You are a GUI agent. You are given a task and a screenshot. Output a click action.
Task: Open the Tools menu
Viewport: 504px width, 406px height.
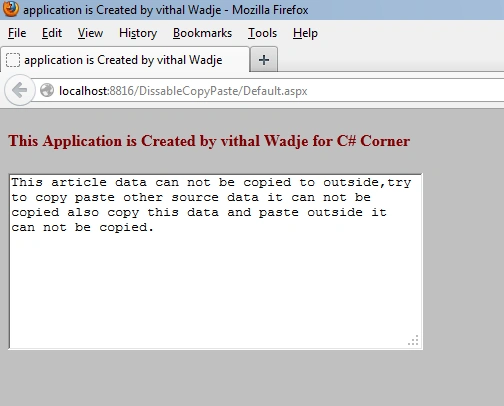(x=262, y=33)
